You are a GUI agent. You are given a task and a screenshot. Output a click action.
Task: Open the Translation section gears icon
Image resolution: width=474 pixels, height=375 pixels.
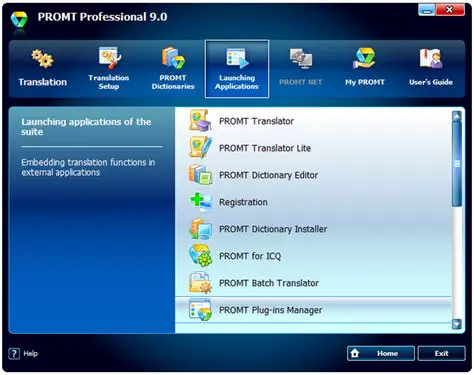(42, 59)
